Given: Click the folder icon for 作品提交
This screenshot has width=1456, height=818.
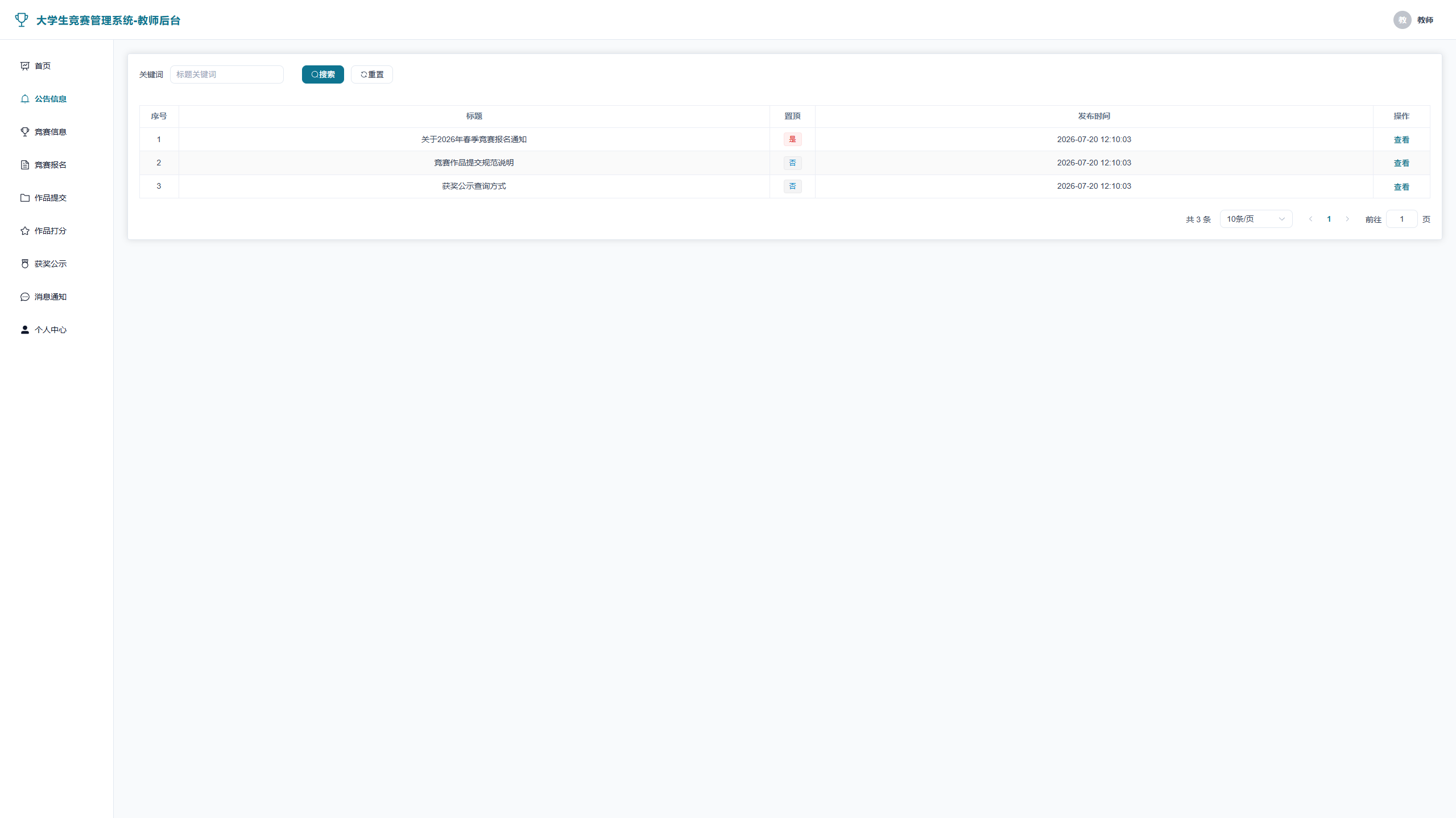Looking at the screenshot, I should coord(25,198).
